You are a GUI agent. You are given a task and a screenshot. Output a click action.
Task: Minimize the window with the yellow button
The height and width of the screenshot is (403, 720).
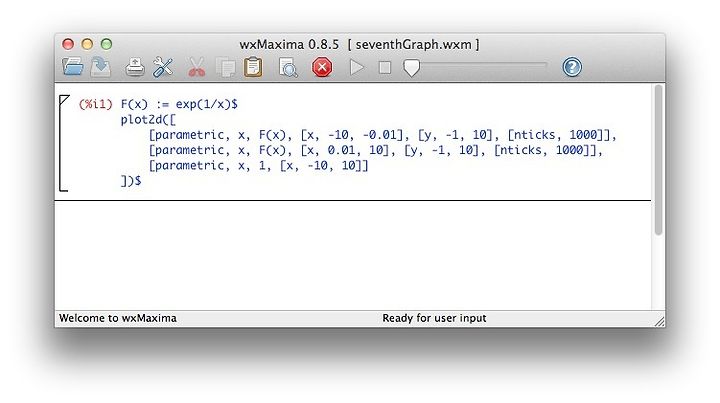[87, 44]
